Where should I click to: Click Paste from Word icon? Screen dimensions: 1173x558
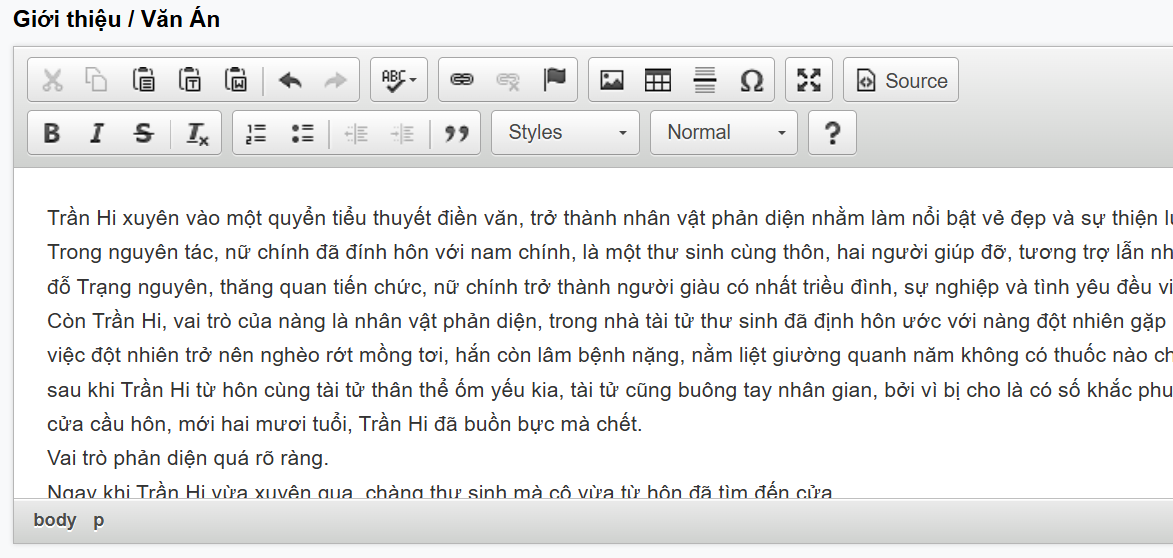pyautogui.click(x=236, y=80)
